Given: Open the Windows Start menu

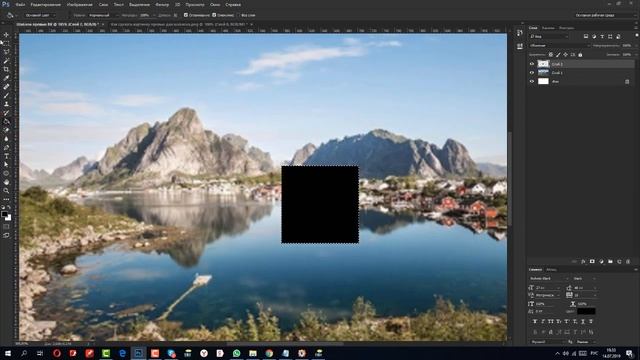Looking at the screenshot, I should (8, 353).
